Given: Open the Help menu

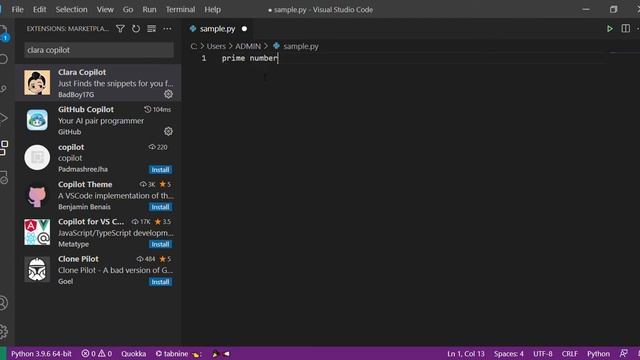Looking at the screenshot, I should pos(212,9).
